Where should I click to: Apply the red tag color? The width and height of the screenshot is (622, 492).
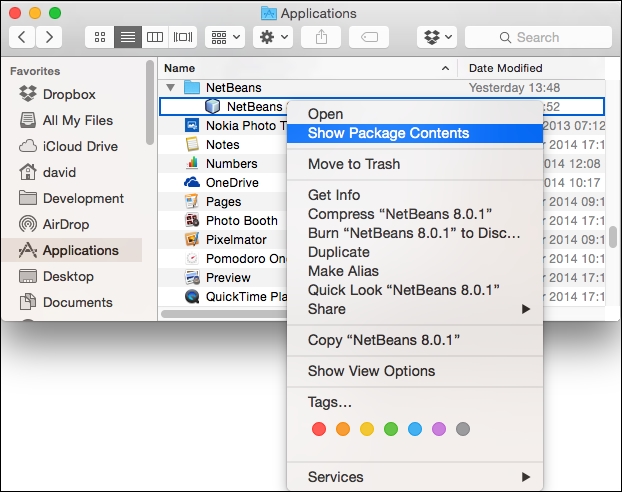[x=319, y=429]
